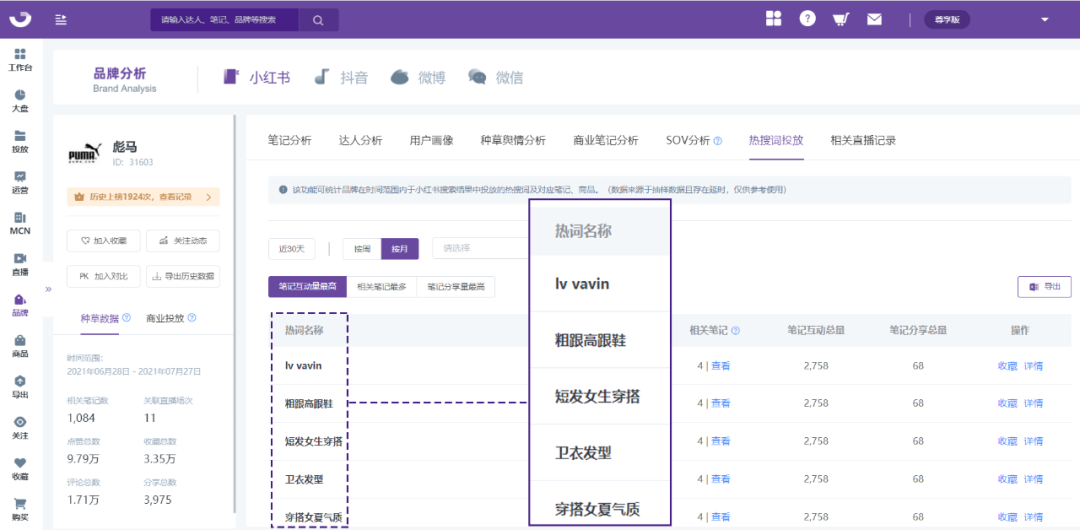Switch sorting to 相关笔记最多
Image resolution: width=1080 pixels, height=530 pixels.
click(381, 287)
